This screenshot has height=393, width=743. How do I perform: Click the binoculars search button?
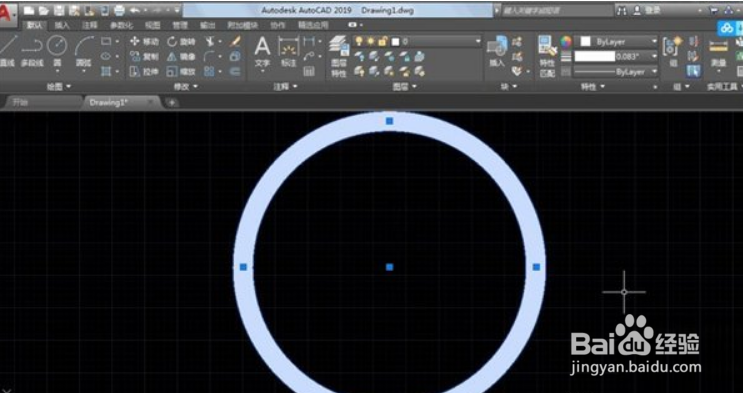pos(622,10)
